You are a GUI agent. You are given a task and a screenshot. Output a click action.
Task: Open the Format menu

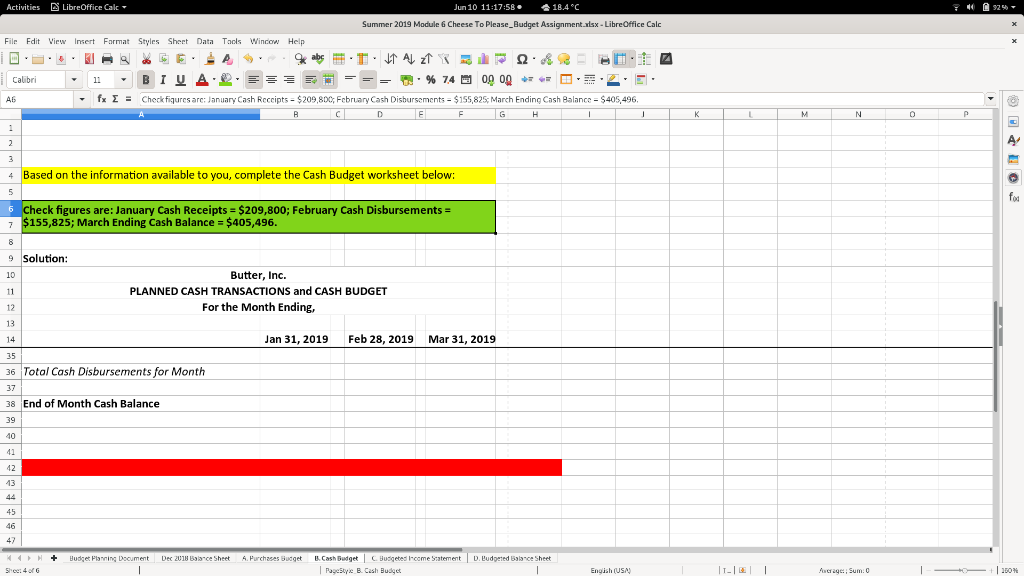coord(116,41)
